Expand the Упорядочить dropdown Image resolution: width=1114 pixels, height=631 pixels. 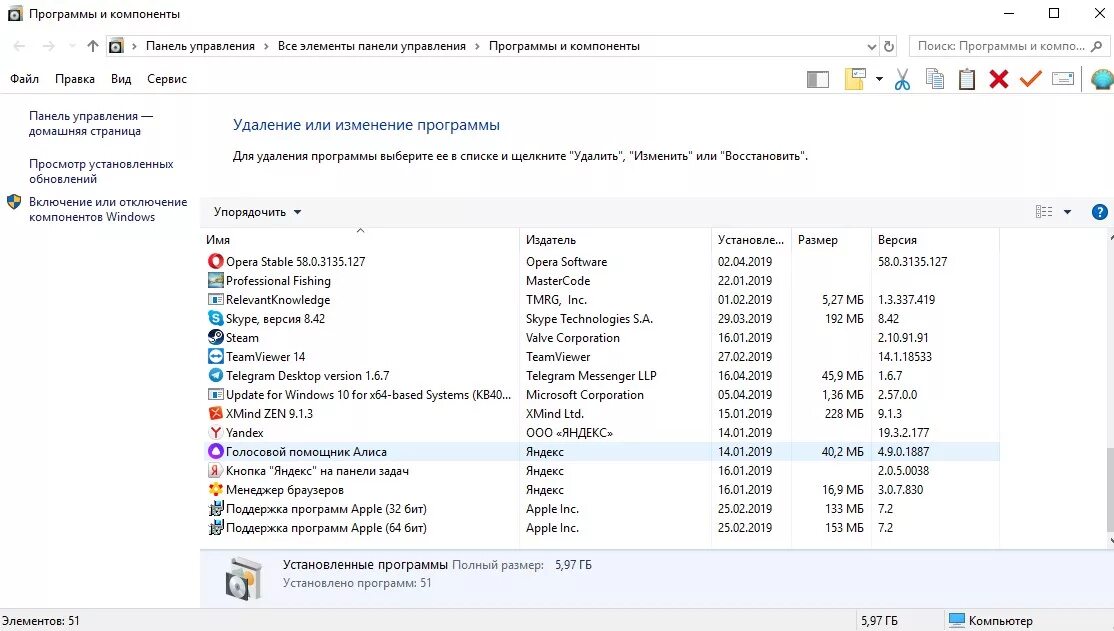(x=257, y=212)
